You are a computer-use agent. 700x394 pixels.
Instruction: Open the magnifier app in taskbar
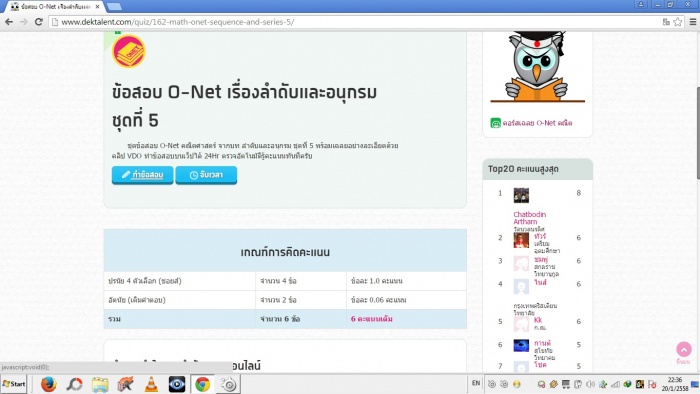pos(75,384)
